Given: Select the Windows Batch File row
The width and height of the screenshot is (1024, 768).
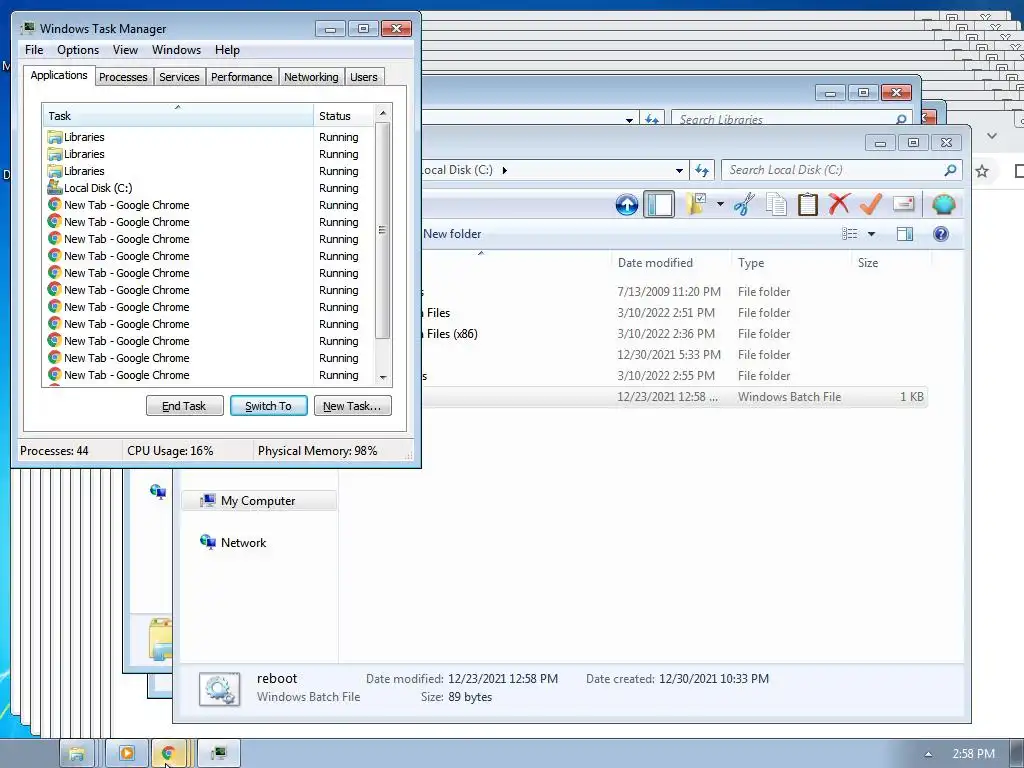Looking at the screenshot, I should click(x=674, y=396).
